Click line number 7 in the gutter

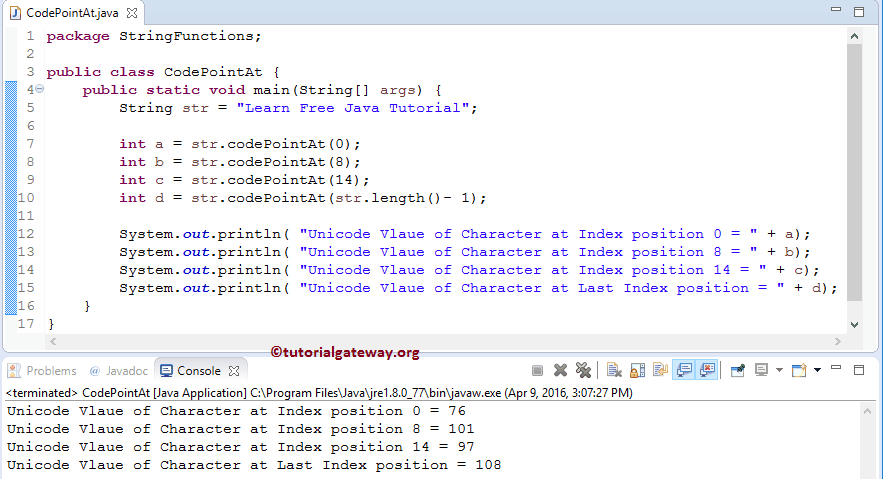tap(30, 144)
